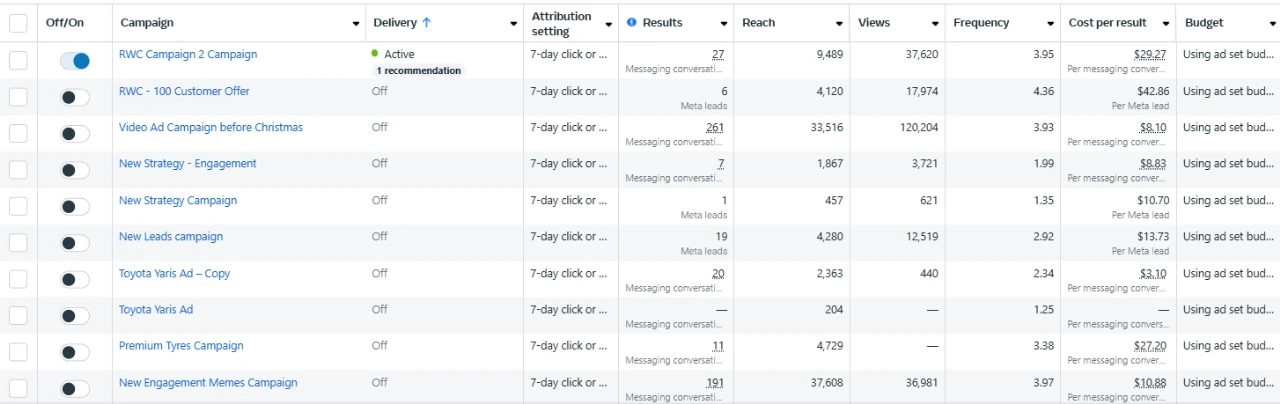The width and height of the screenshot is (1280, 404).
Task: Click the green Active status dot
Action: pos(374,54)
